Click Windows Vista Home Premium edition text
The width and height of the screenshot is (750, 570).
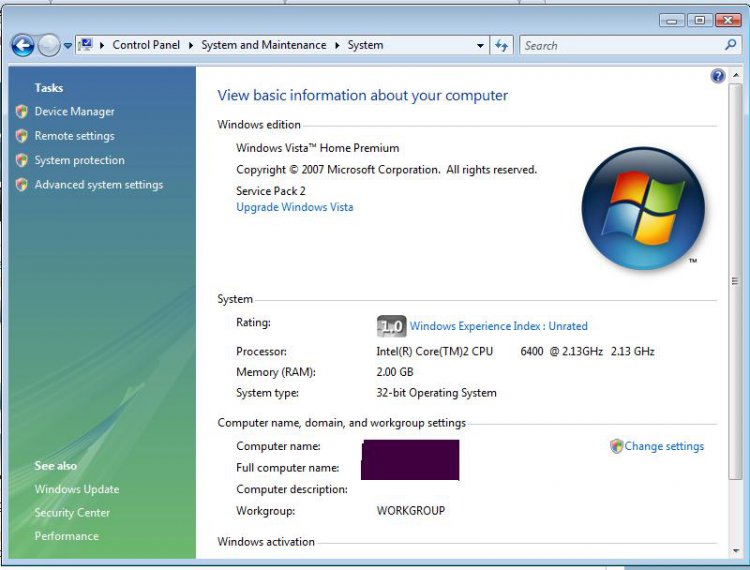[318, 148]
